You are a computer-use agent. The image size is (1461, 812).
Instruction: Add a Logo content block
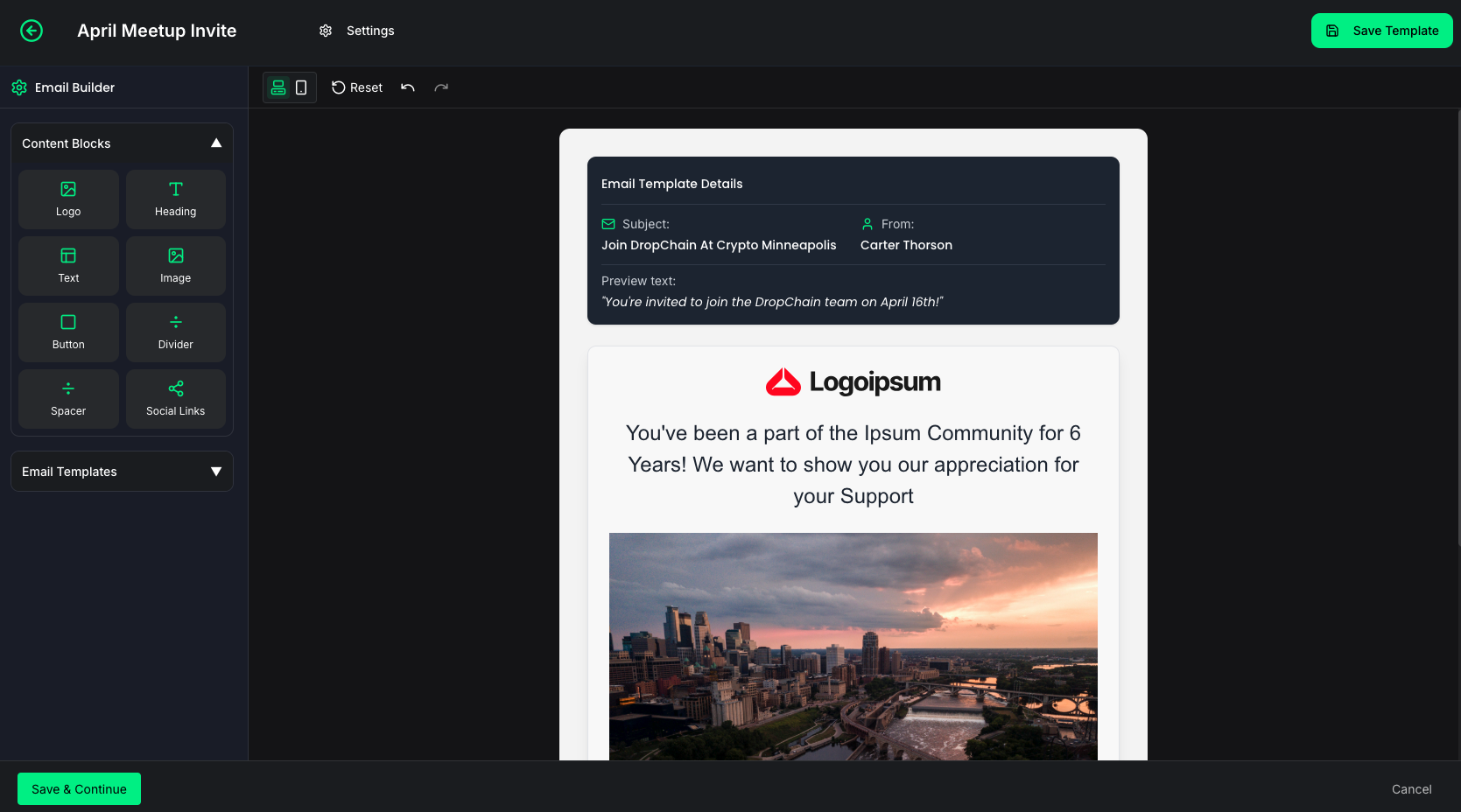pyautogui.click(x=68, y=199)
